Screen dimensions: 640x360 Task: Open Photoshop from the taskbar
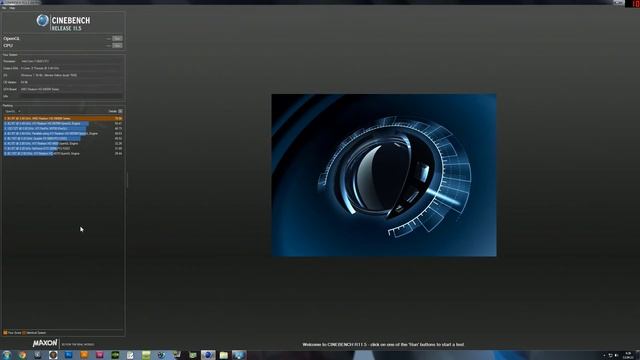pos(68,355)
